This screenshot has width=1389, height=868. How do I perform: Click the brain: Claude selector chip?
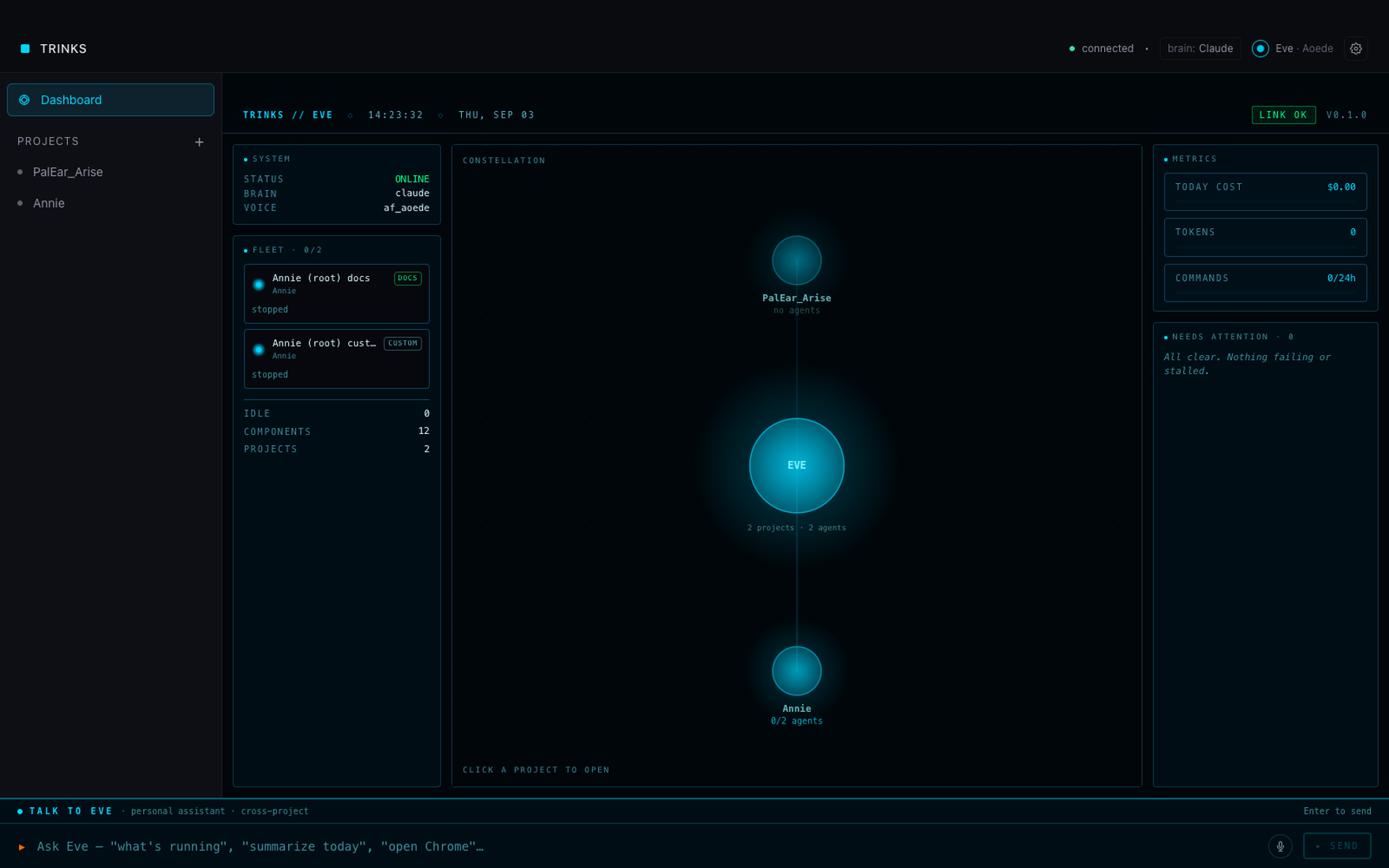[1200, 49]
